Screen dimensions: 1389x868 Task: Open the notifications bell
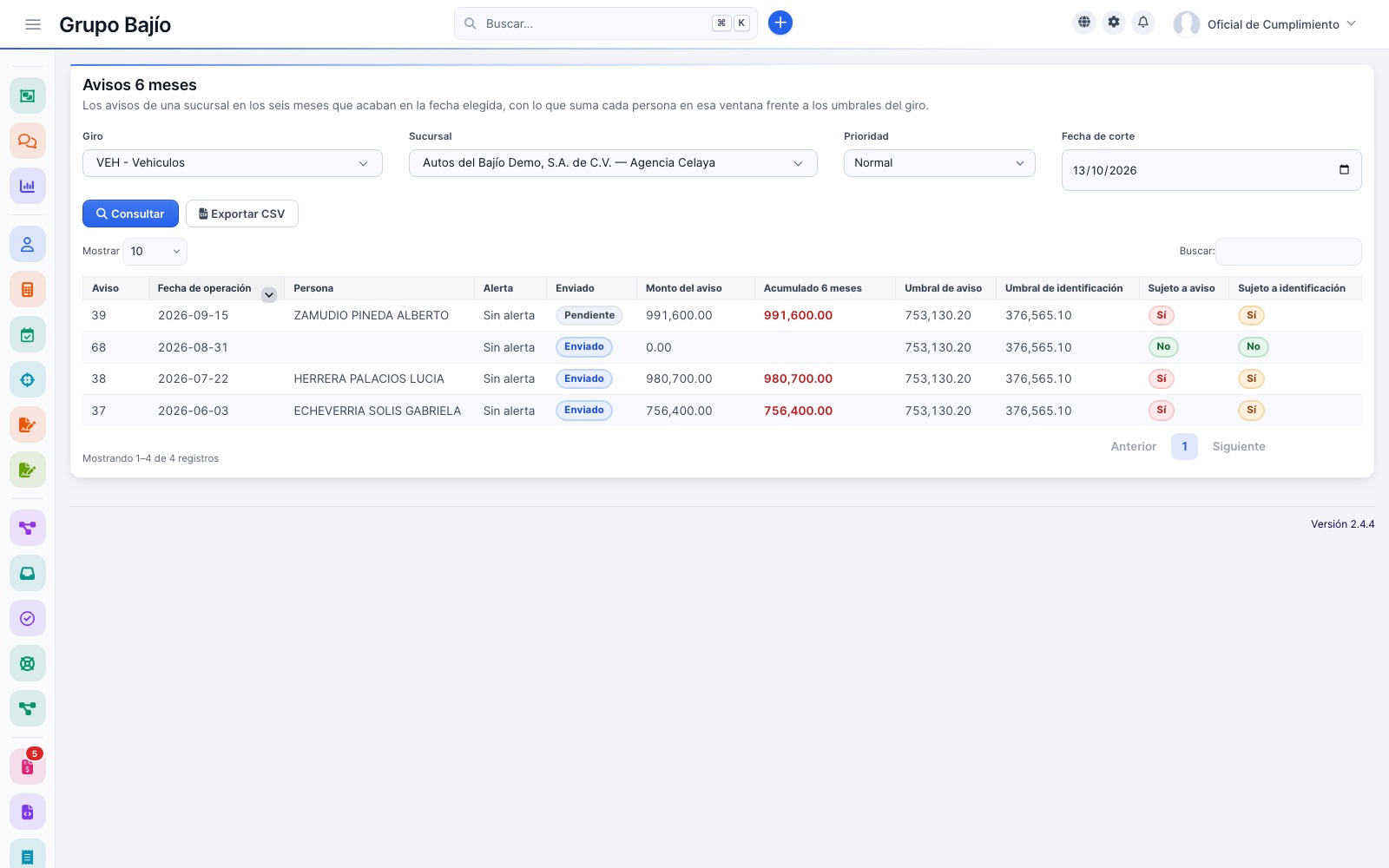click(1143, 23)
